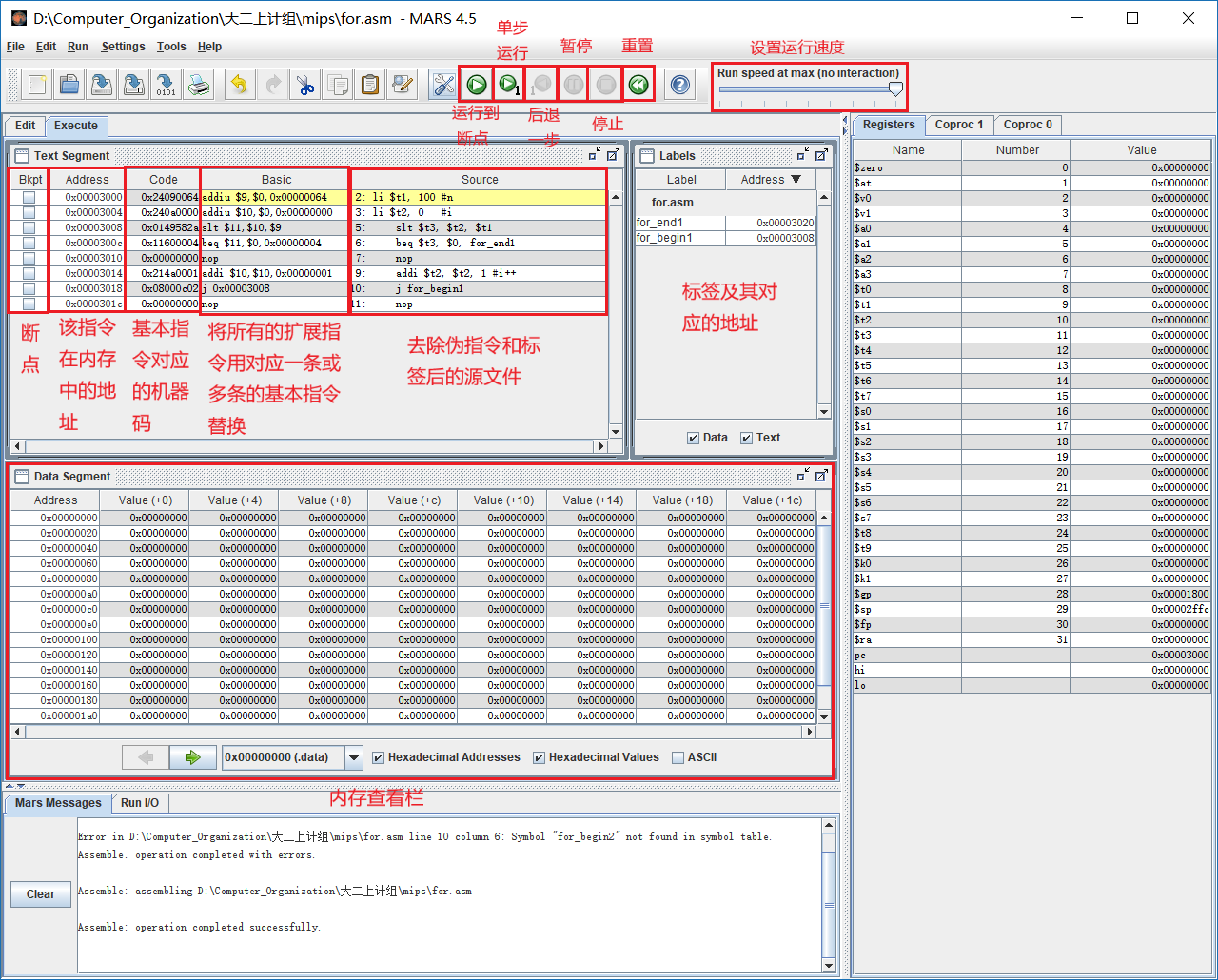Enable ASCII display checkbox
1218x980 pixels.
(x=678, y=757)
